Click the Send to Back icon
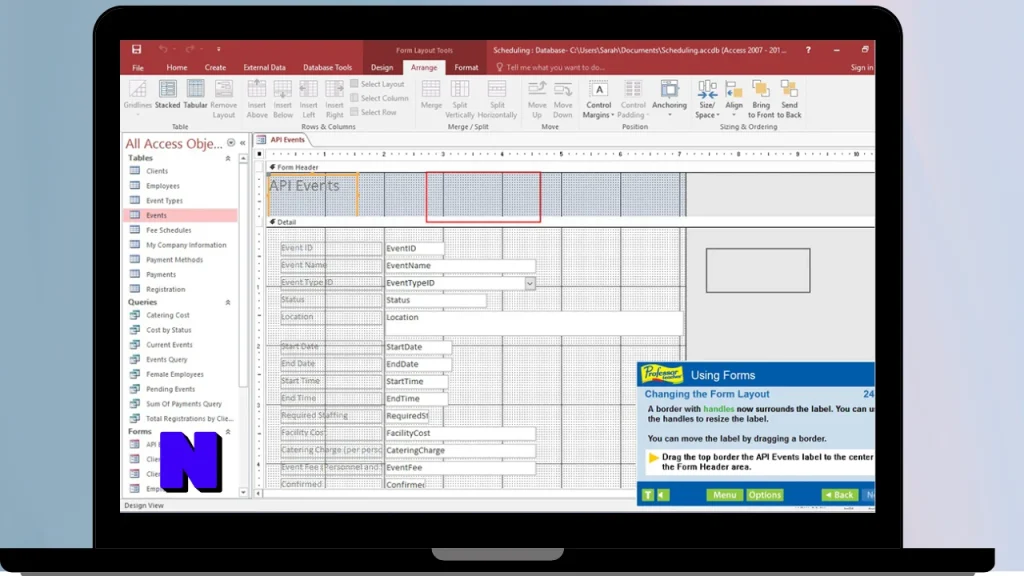Image resolution: width=1024 pixels, height=576 pixels. 790,99
